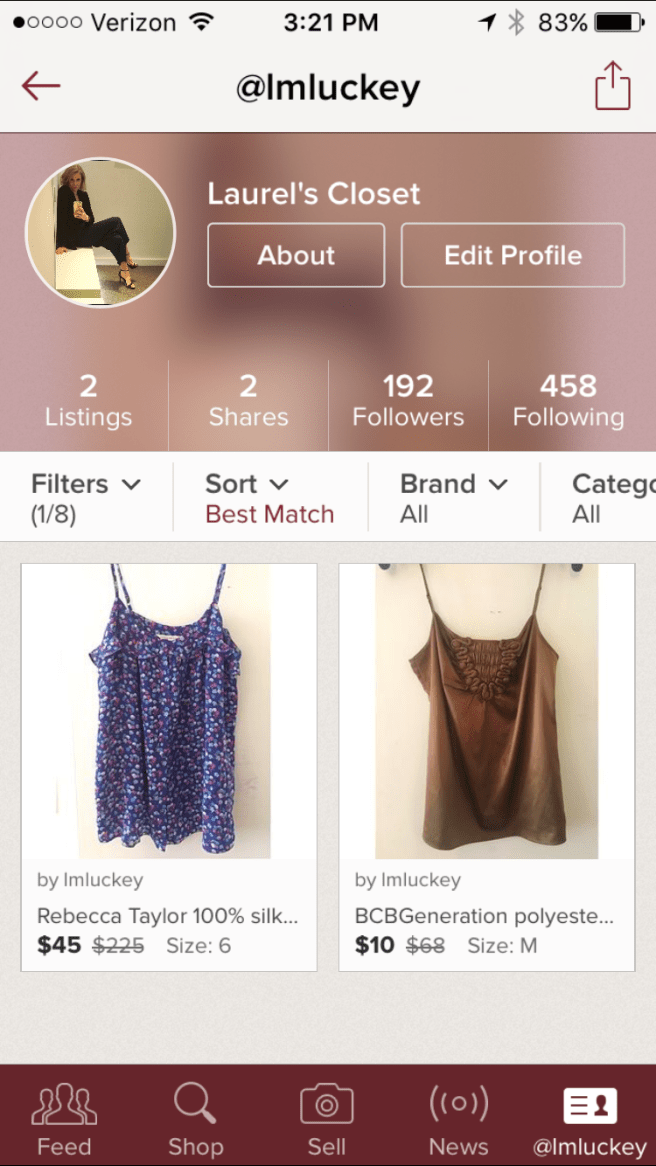The image size is (656, 1166).
Task: Expand the Filters dropdown
Action: [x=86, y=498]
